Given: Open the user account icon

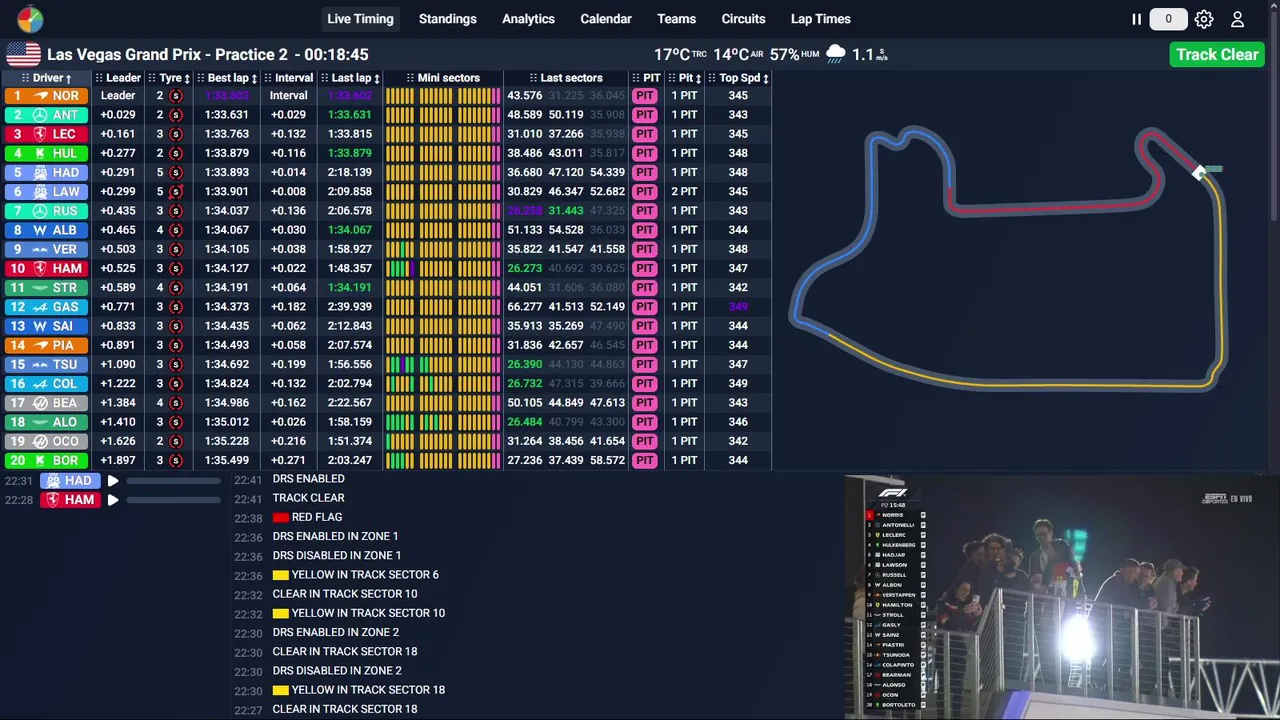Looking at the screenshot, I should point(1237,19).
